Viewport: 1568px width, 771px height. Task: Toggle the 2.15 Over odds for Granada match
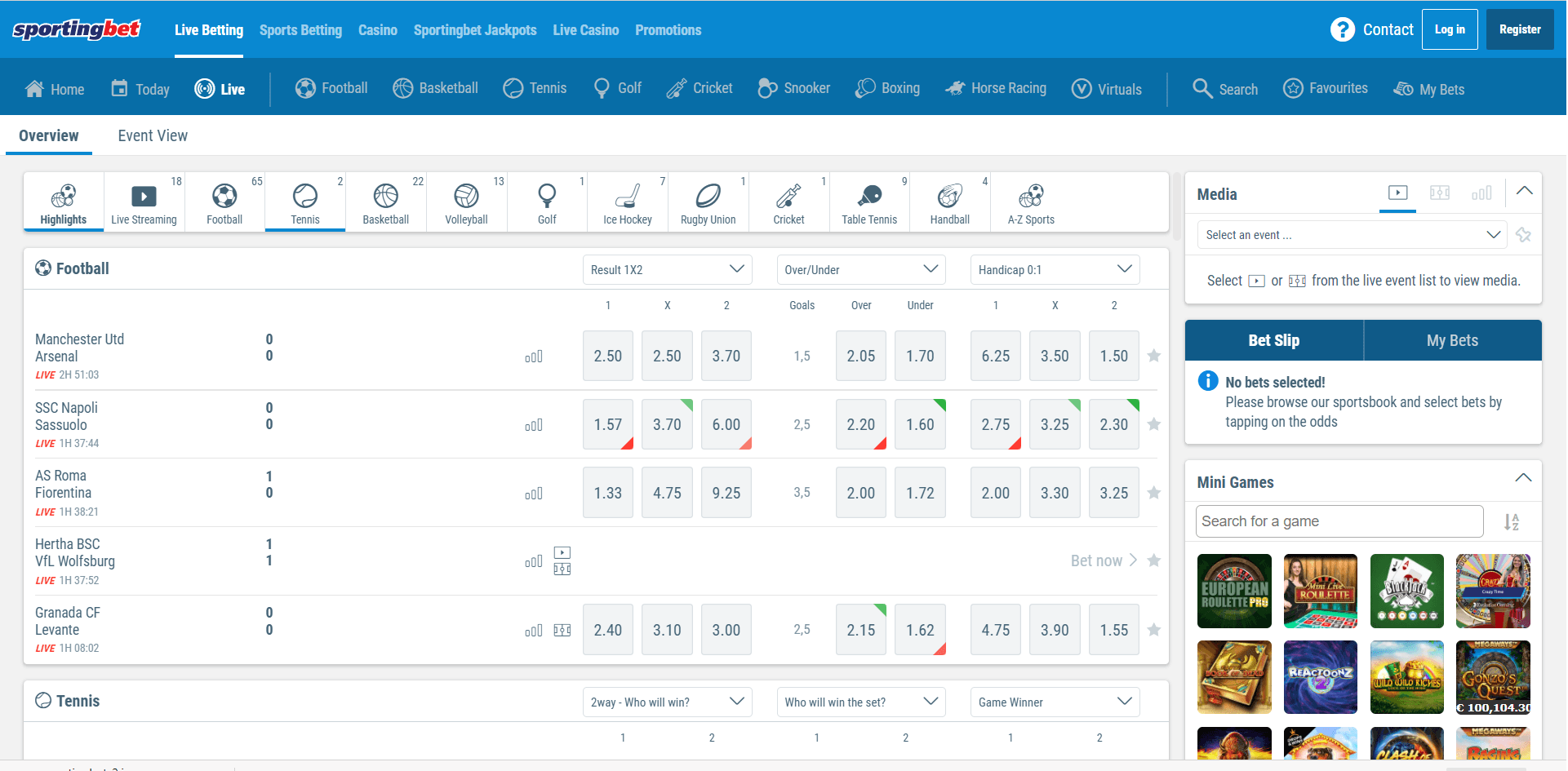[861, 630]
